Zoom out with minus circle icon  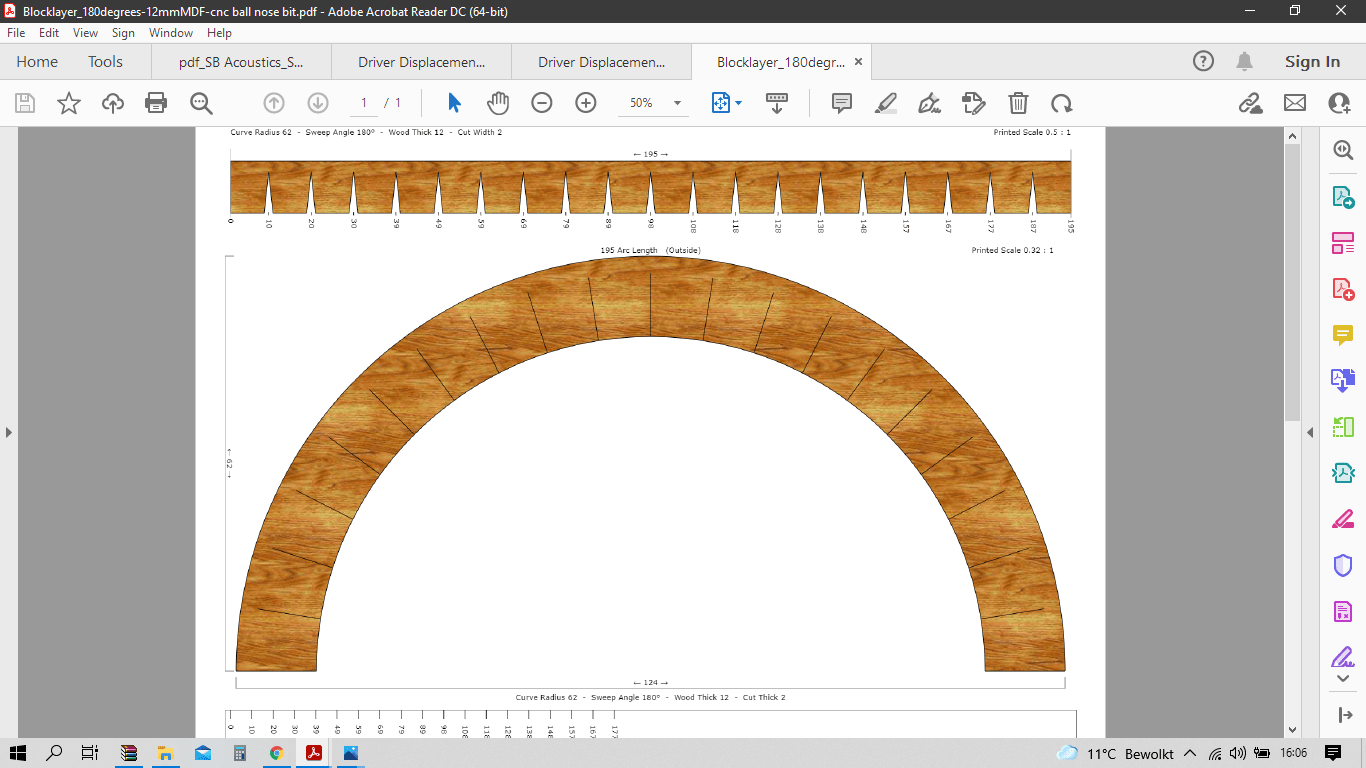pyautogui.click(x=542, y=103)
